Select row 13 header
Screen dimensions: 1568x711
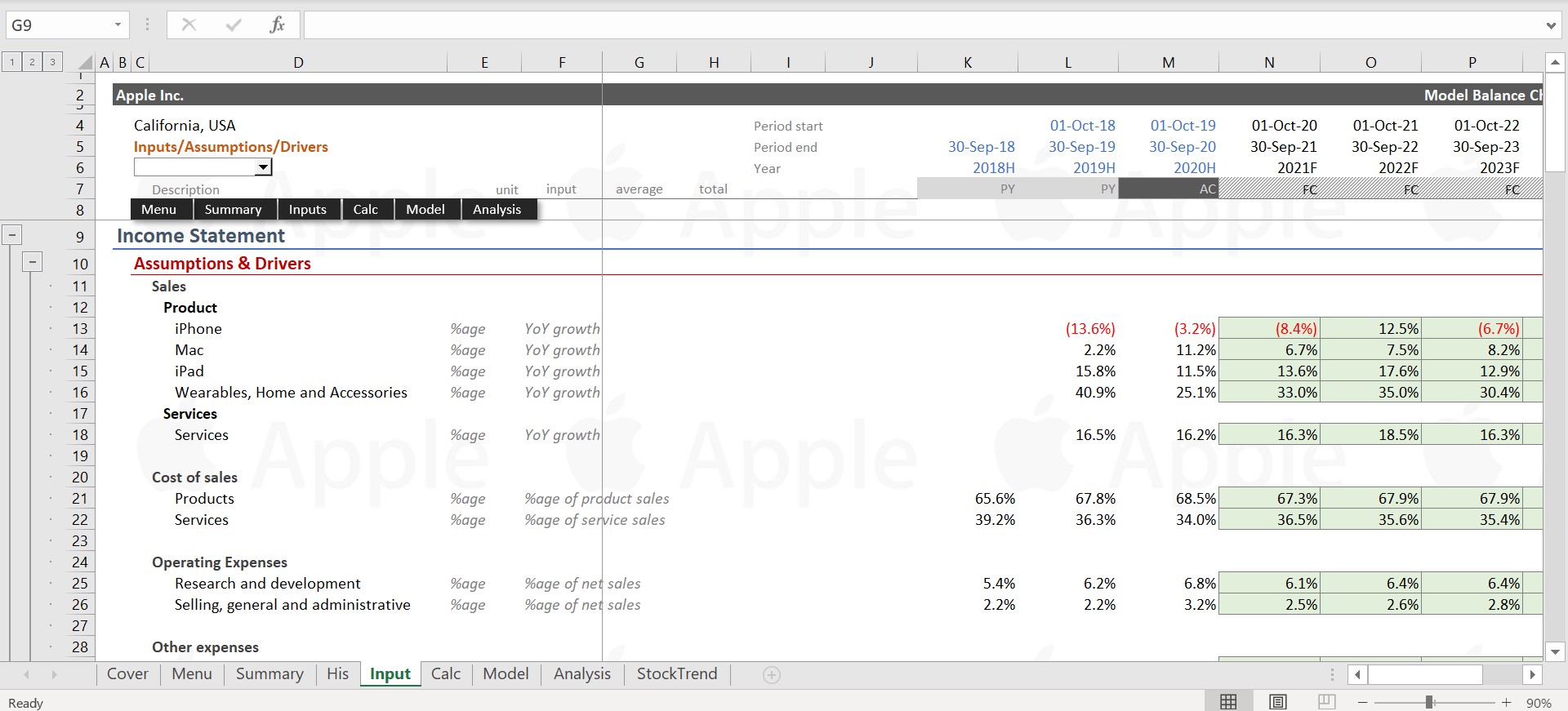point(80,329)
